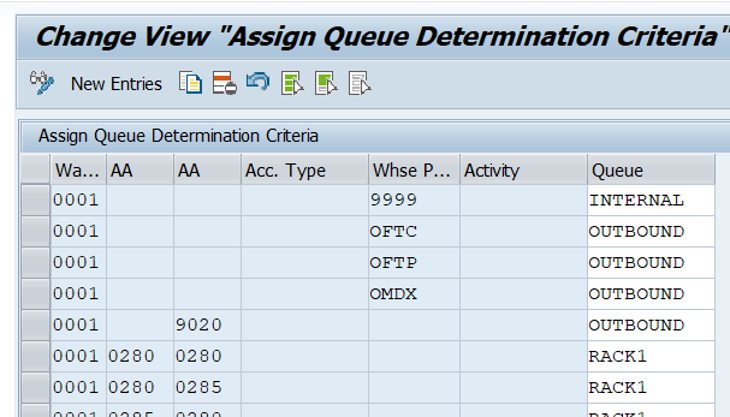The height and width of the screenshot is (417, 730).
Task: Click the 9999 warehouse process cell
Action: coord(414,200)
